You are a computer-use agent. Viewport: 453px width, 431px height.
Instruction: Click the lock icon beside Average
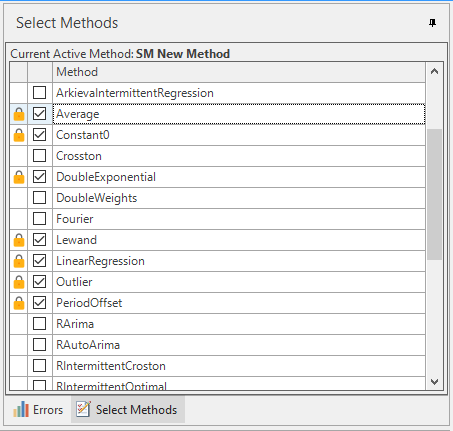pyautogui.click(x=19, y=114)
